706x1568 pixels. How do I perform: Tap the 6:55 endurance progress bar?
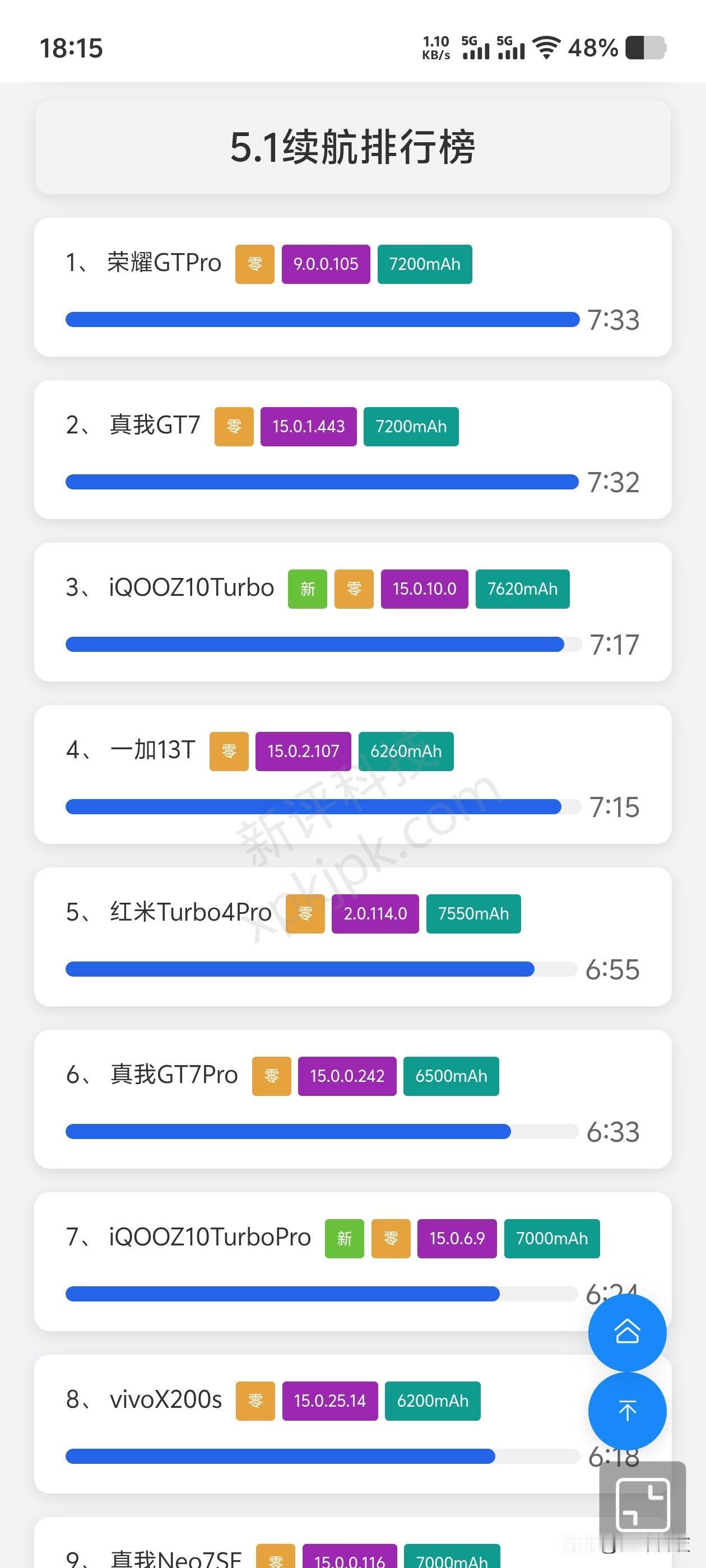tap(321, 969)
